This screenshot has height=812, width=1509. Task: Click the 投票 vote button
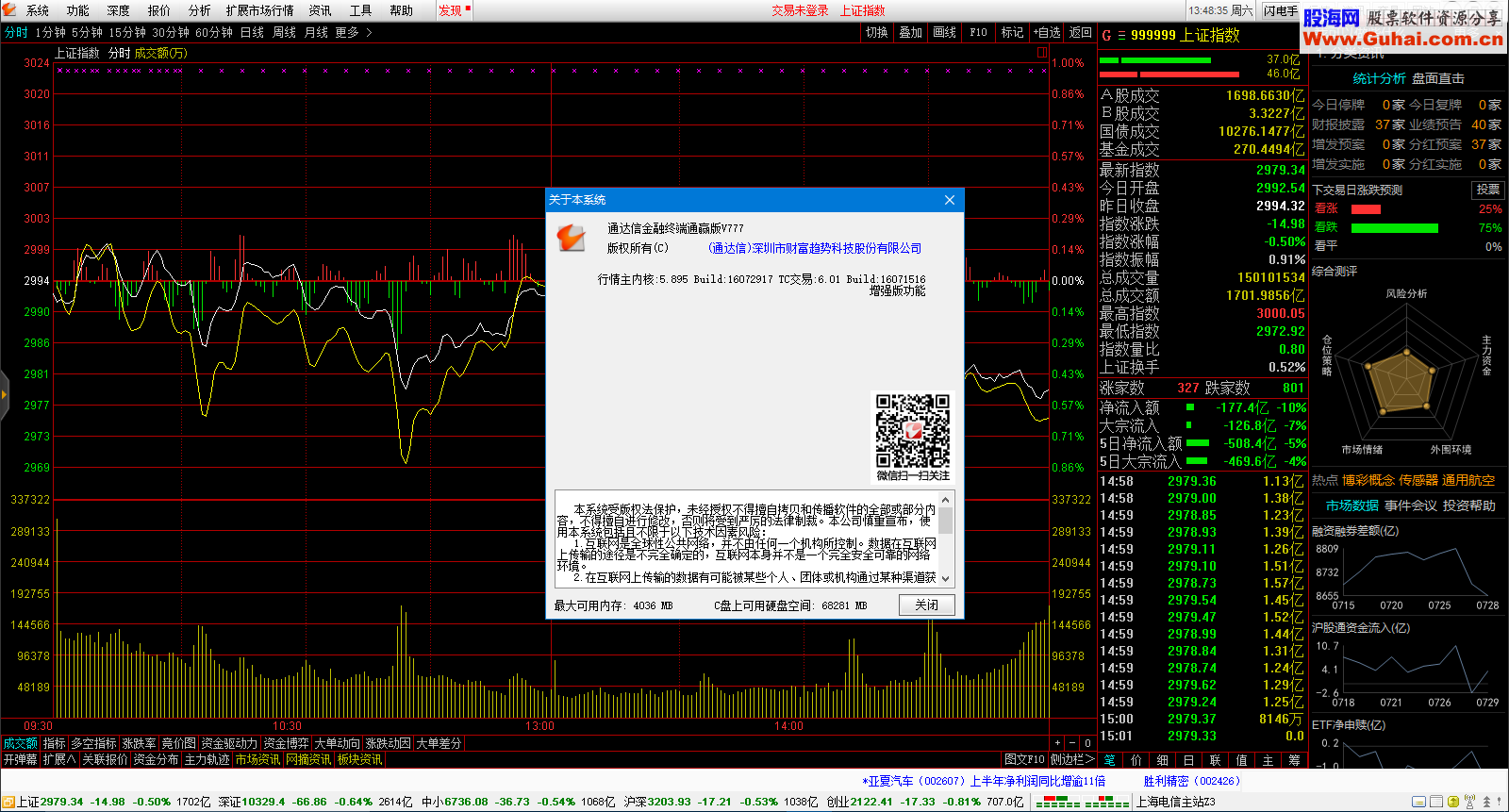coord(1488,190)
